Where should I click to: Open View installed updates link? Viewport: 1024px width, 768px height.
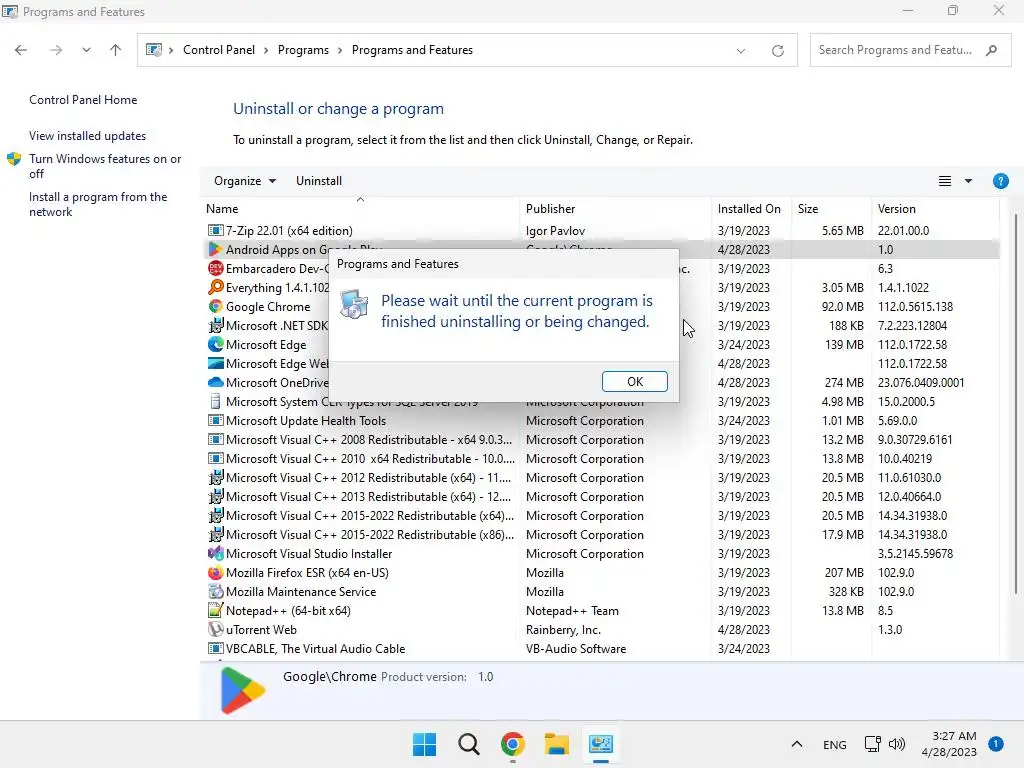(x=88, y=136)
